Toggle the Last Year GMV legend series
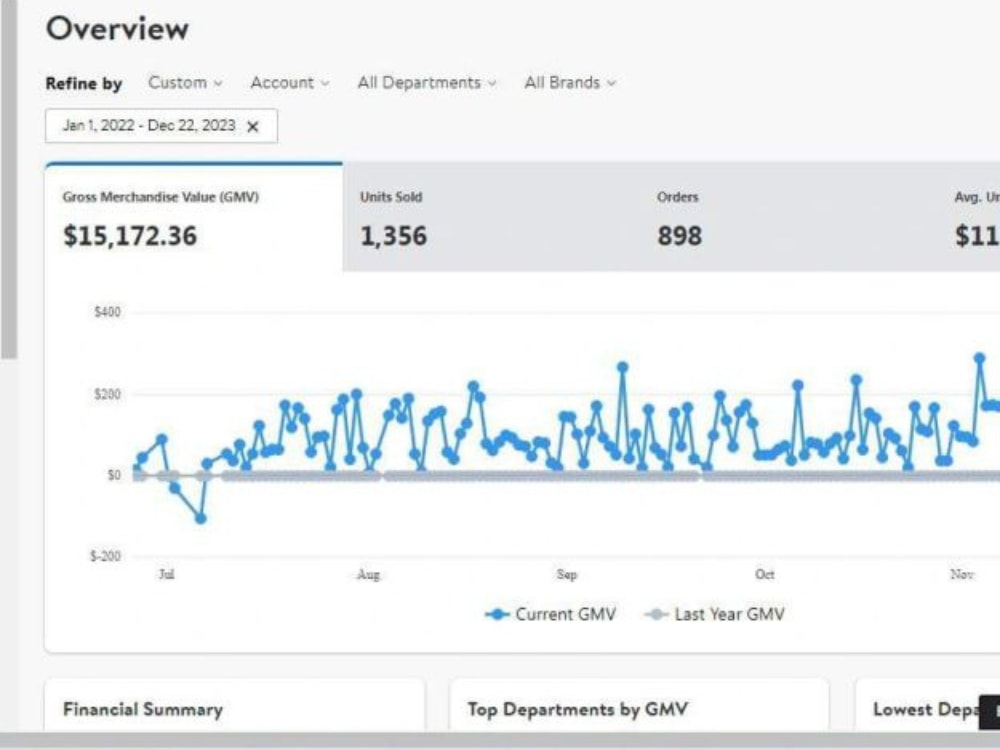This screenshot has width=1000, height=750. (x=714, y=614)
